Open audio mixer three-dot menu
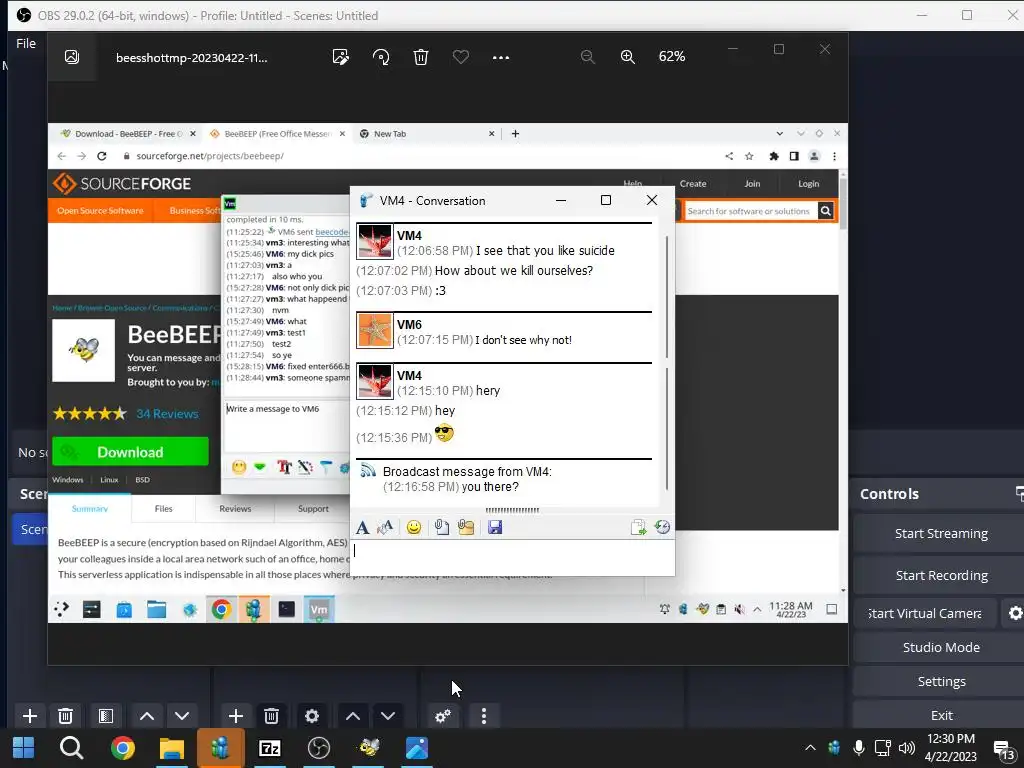Screen dimensions: 1024x768 coord(484,716)
